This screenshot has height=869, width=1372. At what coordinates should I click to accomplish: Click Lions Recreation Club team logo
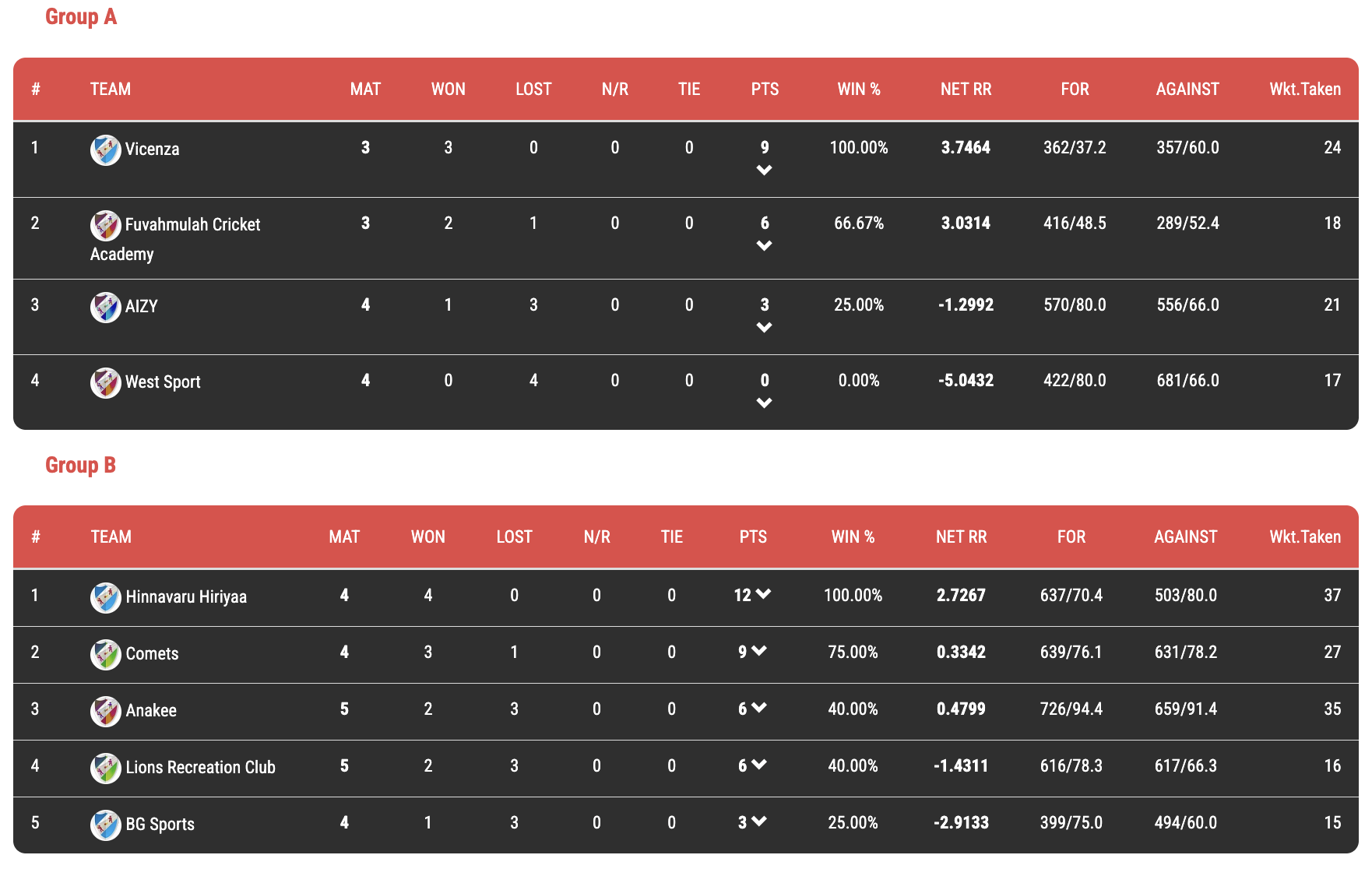coord(105,768)
